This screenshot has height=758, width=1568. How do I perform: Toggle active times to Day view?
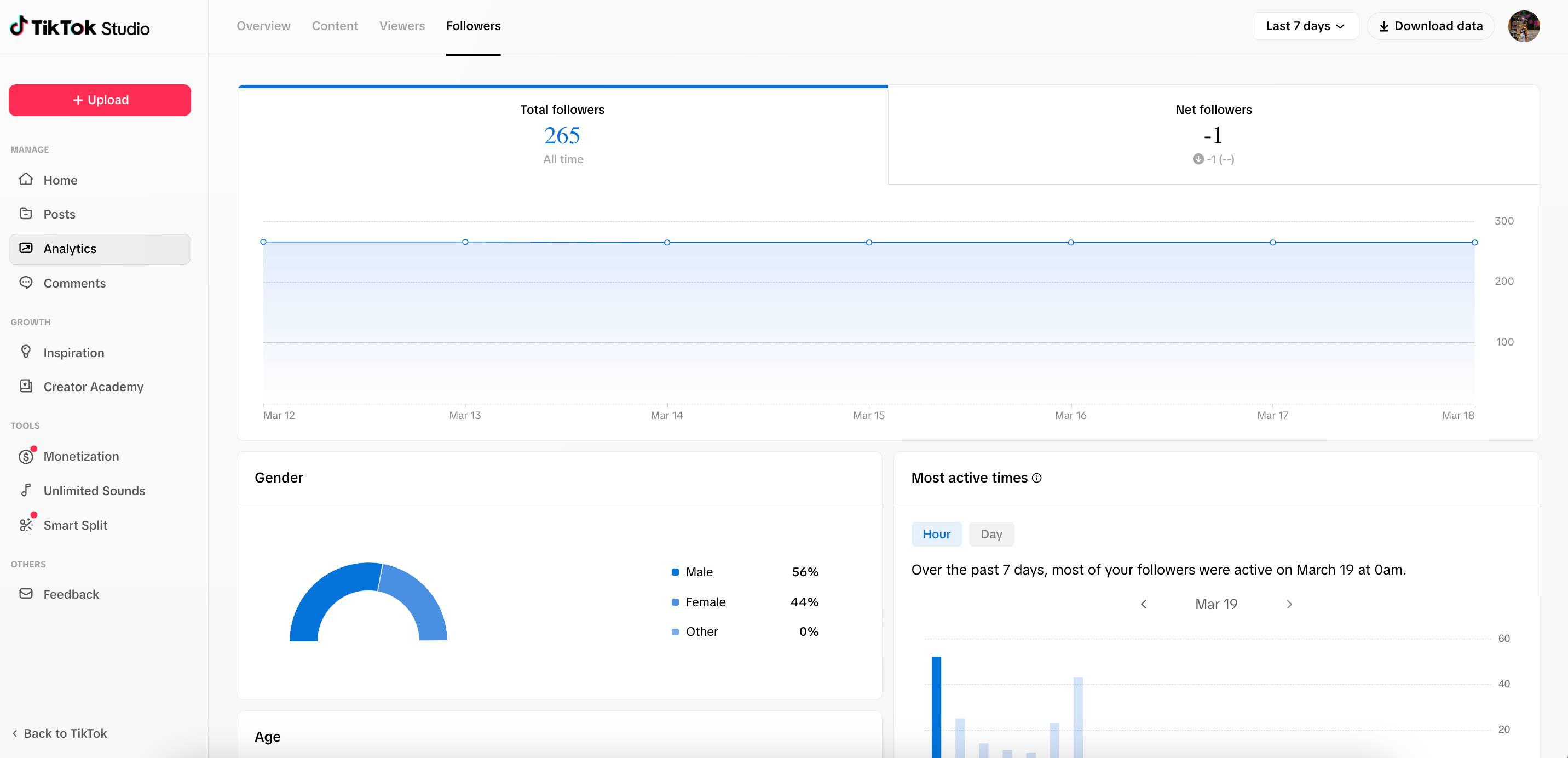point(991,534)
